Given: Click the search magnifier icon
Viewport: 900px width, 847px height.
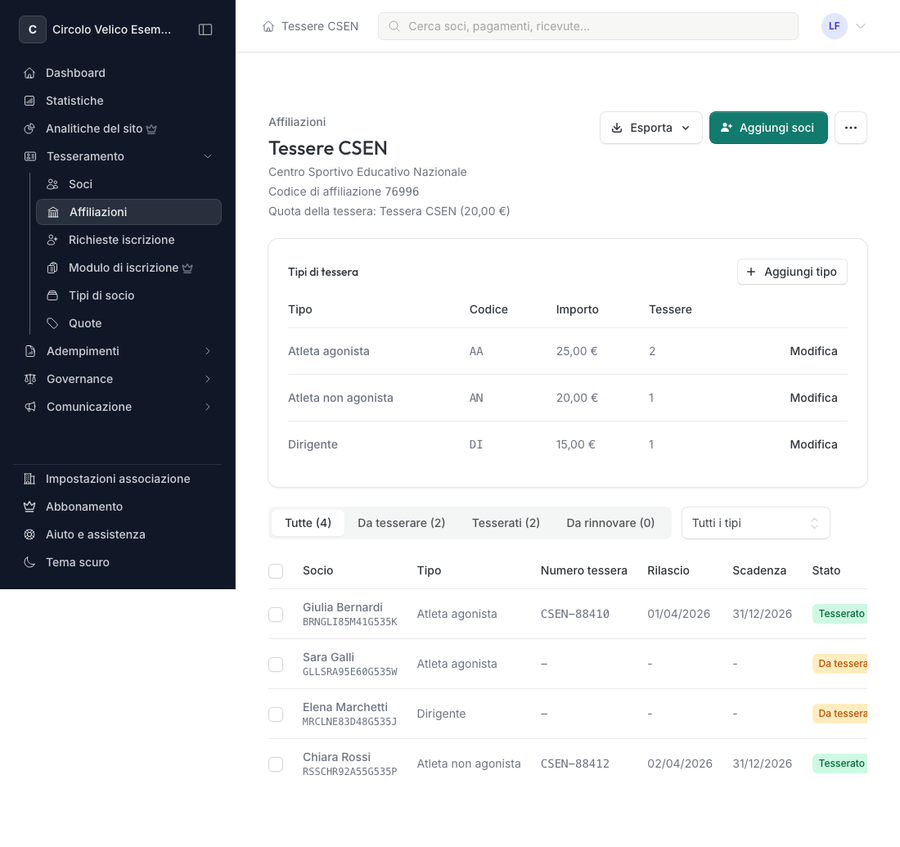Looking at the screenshot, I should [x=394, y=26].
